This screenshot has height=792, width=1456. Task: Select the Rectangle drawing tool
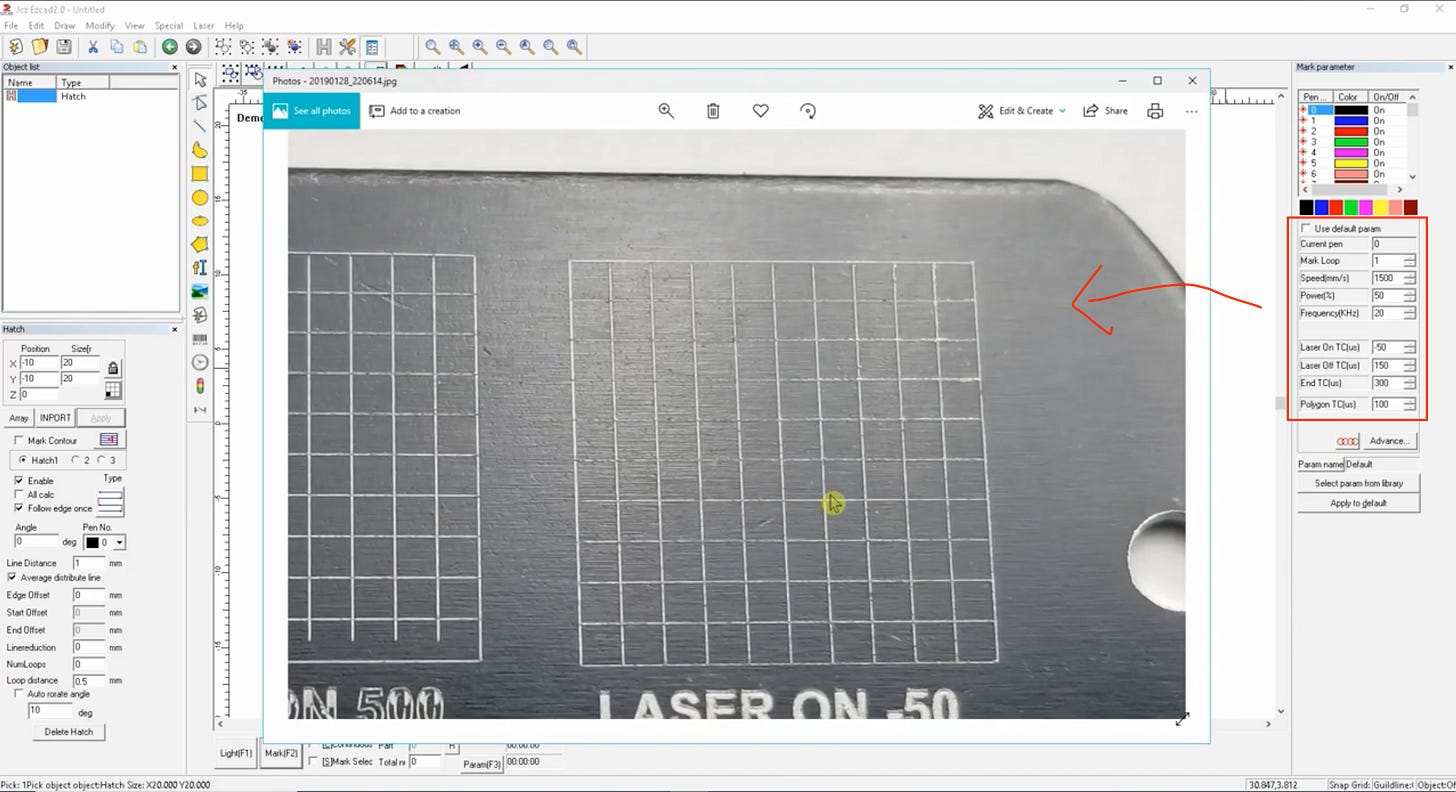point(199,174)
